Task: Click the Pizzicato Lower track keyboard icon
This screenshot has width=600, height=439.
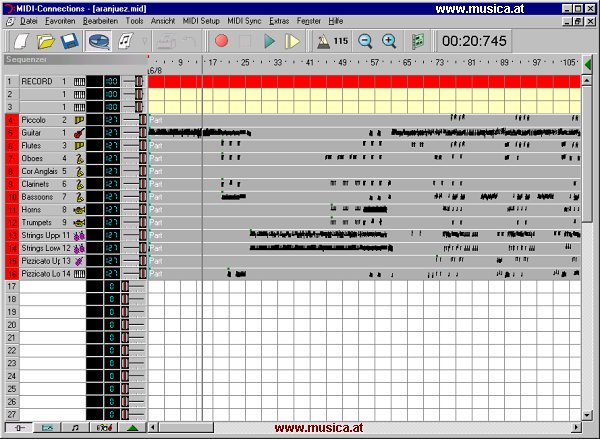Action: pyautogui.click(x=79, y=274)
